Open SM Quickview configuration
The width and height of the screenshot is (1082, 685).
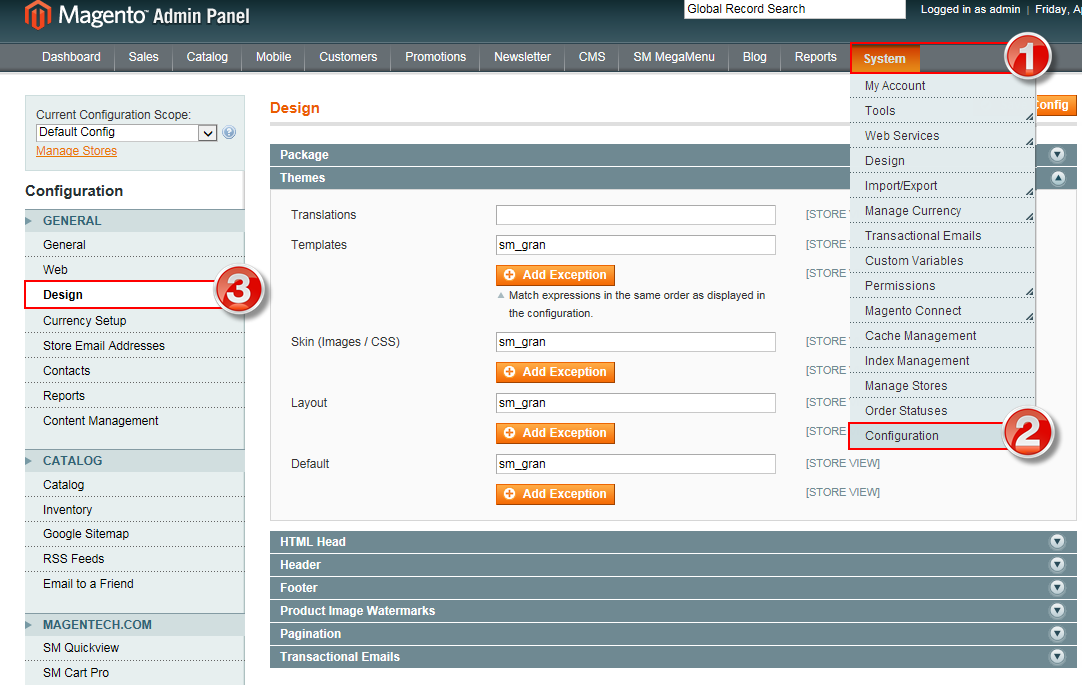coord(135,648)
